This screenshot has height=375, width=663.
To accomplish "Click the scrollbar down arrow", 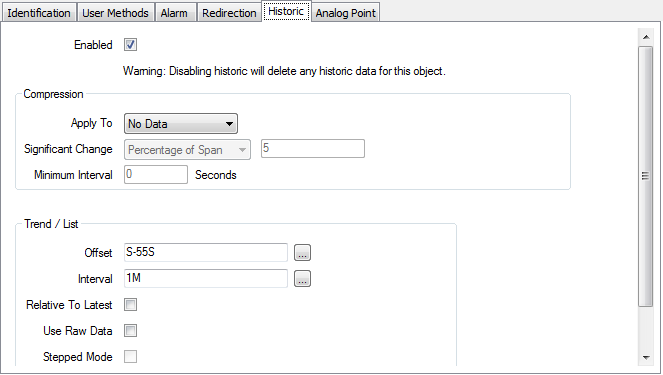I will pos(646,357).
